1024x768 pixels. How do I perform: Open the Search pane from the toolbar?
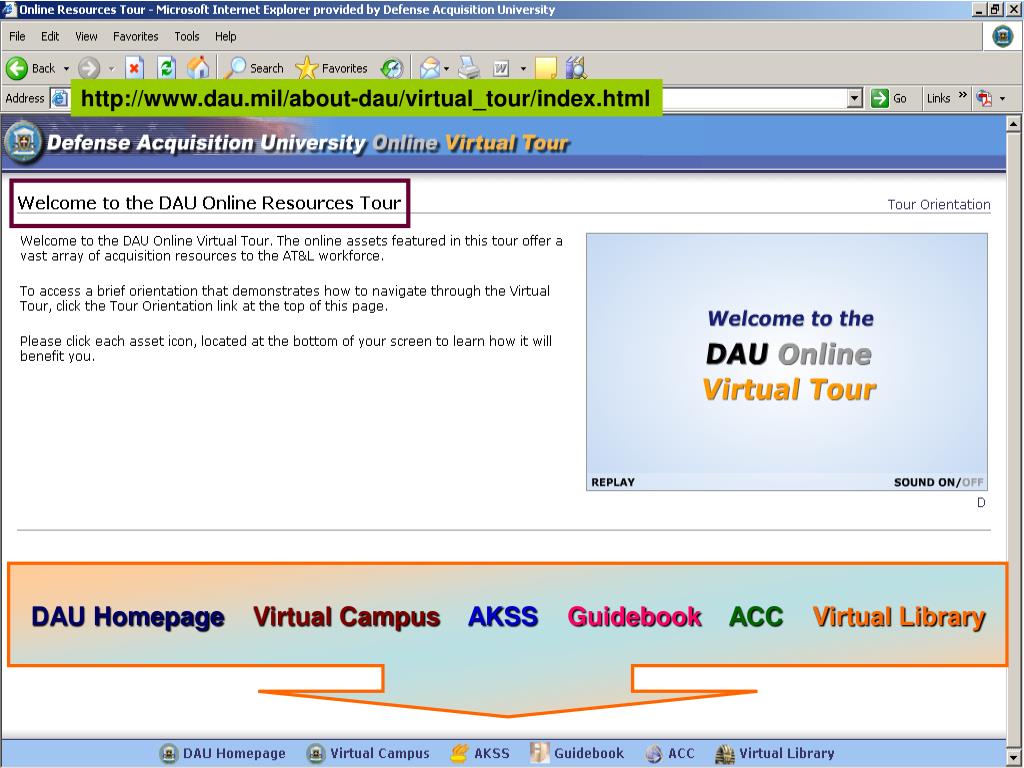pos(253,68)
